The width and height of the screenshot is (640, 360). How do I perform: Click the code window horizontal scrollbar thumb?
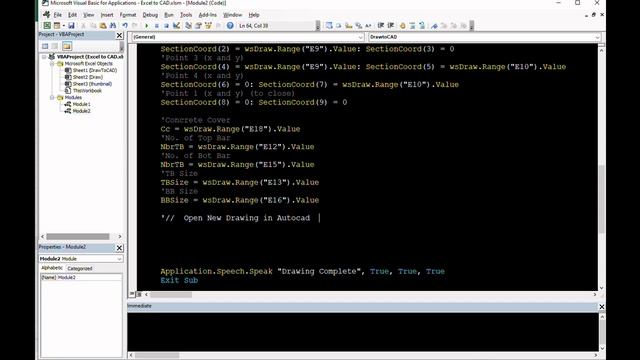tap(171, 294)
